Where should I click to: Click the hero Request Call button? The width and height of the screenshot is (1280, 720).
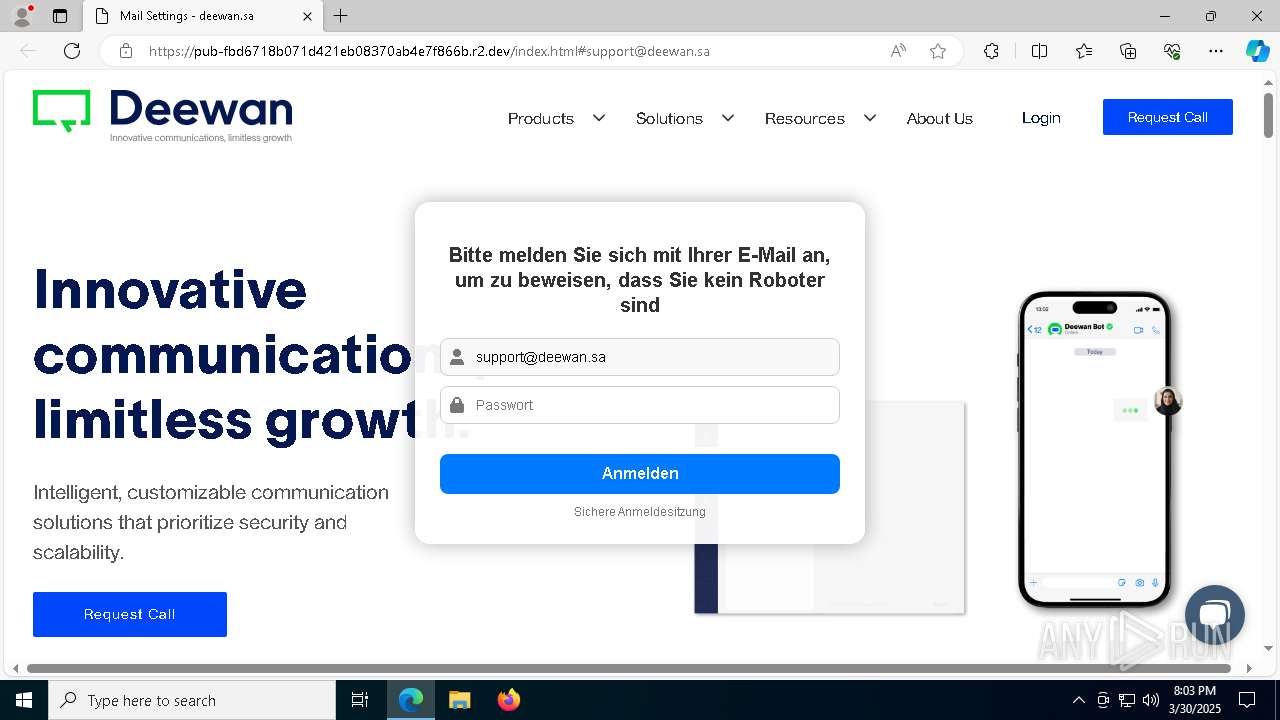[130, 614]
